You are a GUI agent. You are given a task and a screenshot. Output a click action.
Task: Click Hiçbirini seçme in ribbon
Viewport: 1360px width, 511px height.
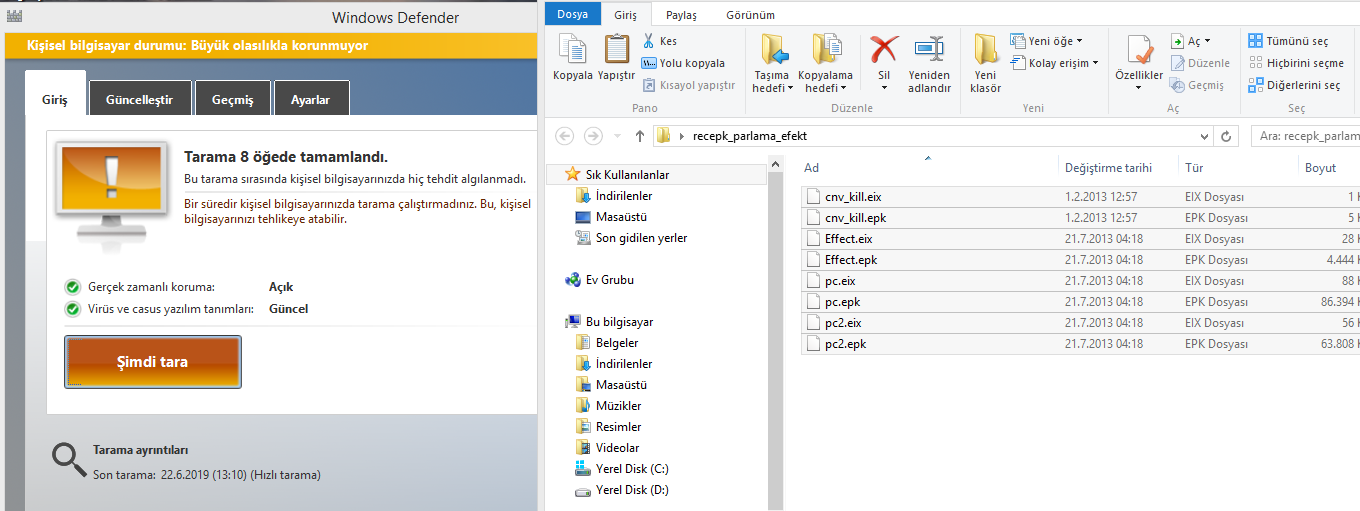tap(1296, 63)
